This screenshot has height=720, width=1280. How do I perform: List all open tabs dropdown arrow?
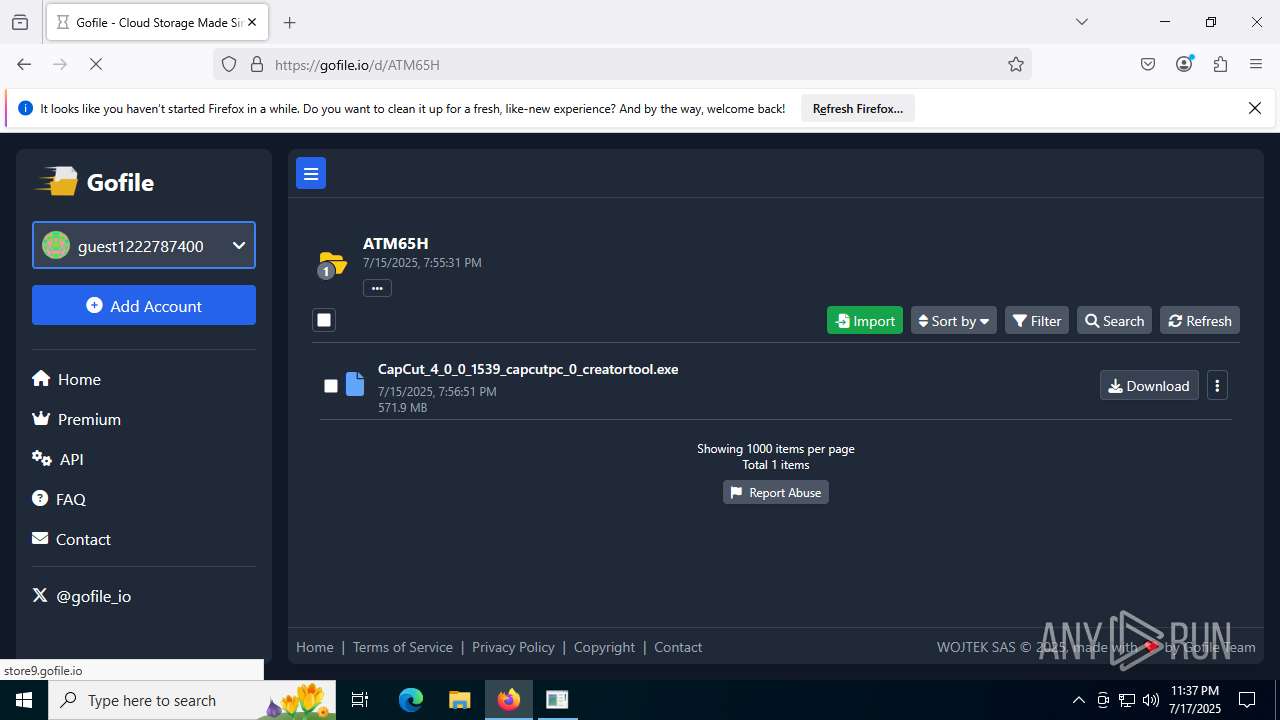(x=1081, y=22)
